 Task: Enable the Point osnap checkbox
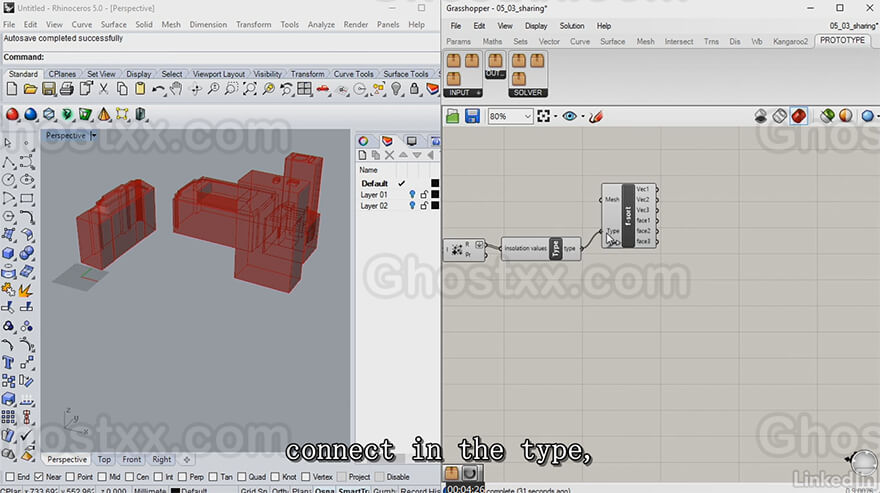(x=70, y=477)
